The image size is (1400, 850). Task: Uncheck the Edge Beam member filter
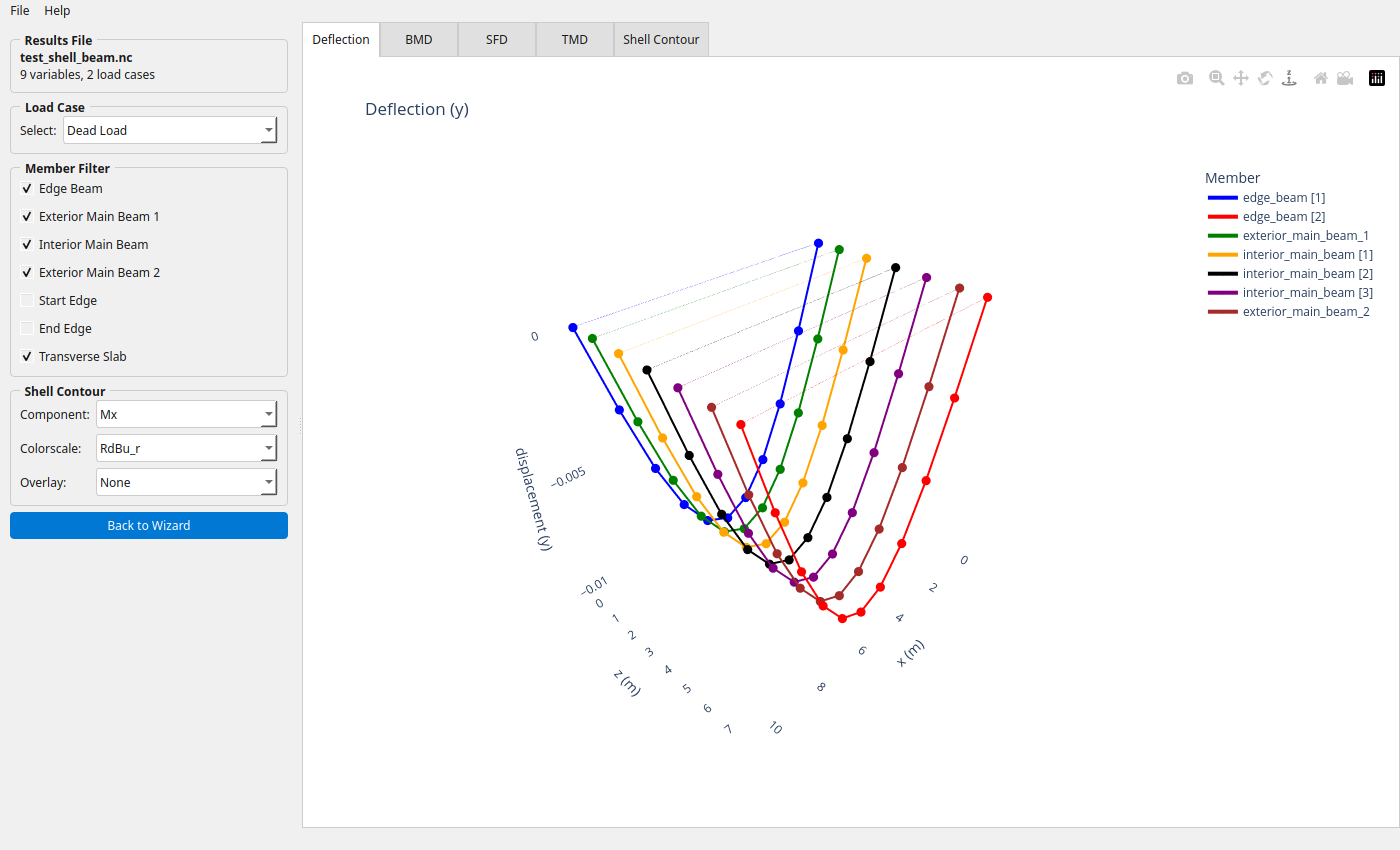click(x=27, y=189)
